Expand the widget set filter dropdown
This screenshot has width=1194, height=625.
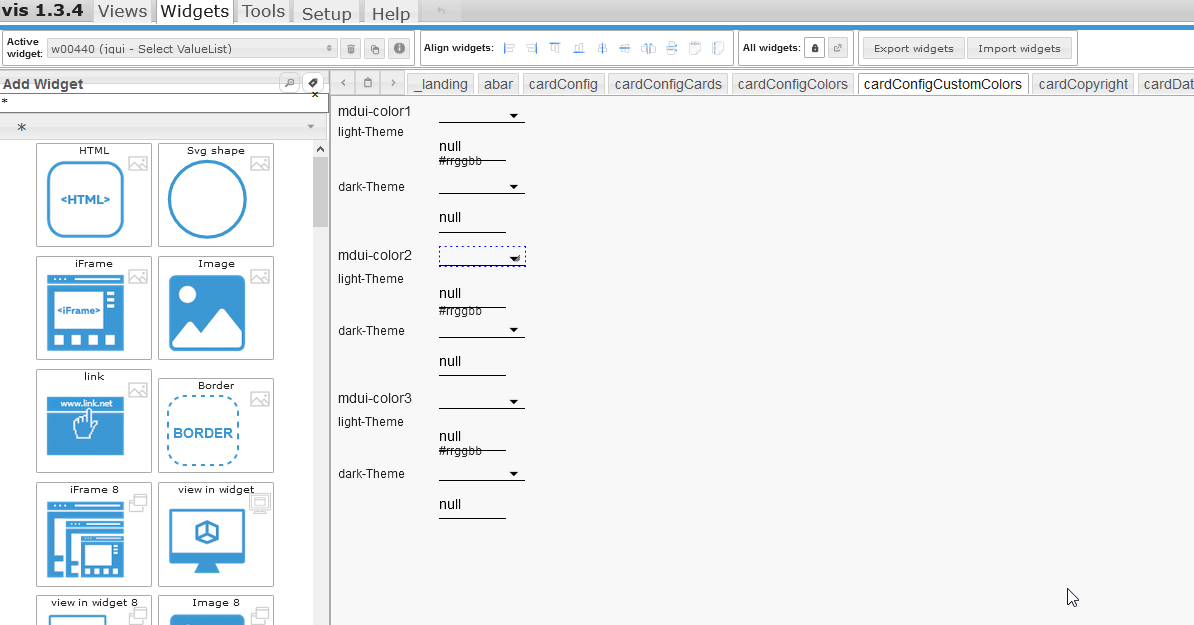[160, 127]
